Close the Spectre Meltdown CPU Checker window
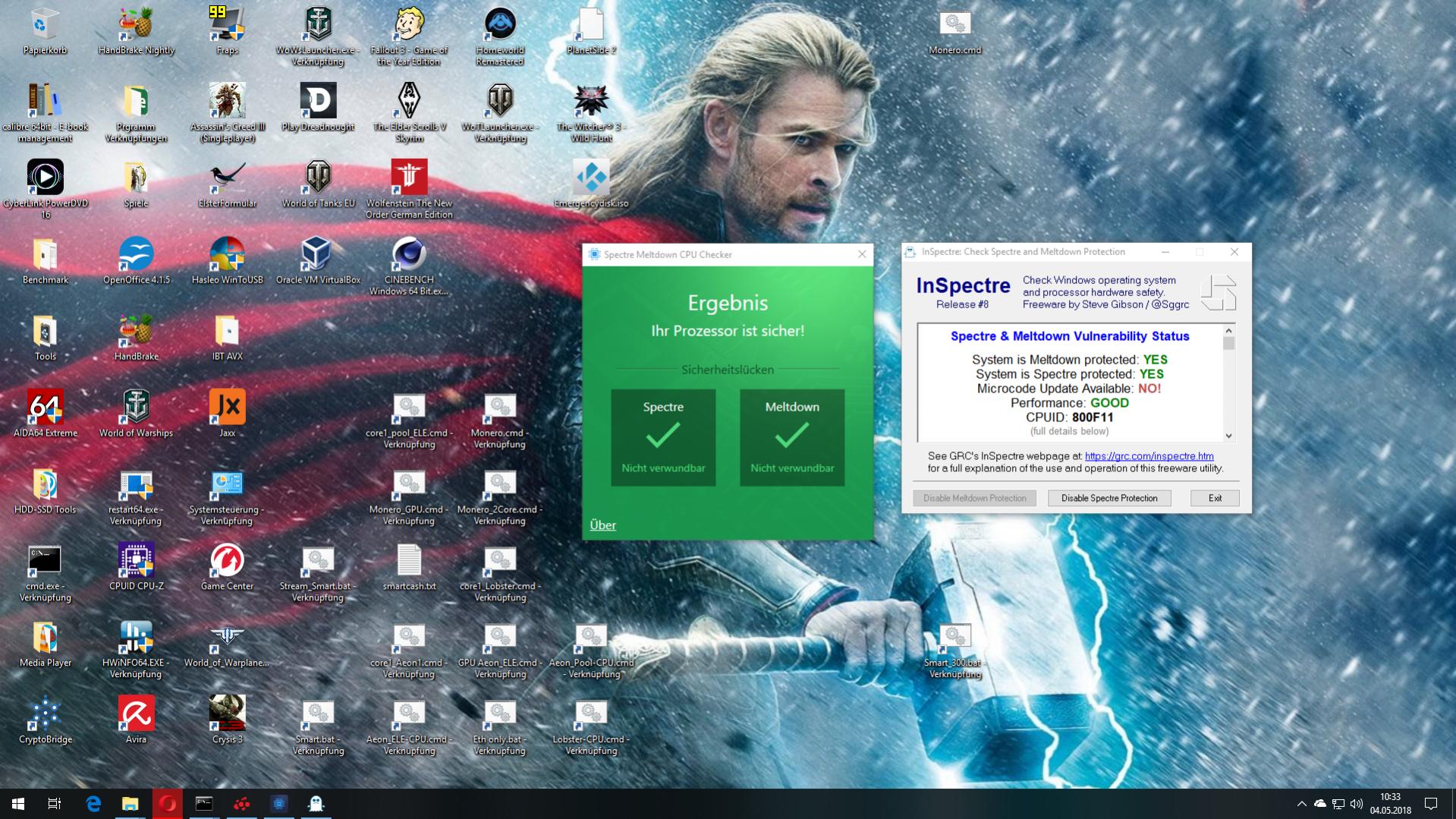 click(862, 254)
